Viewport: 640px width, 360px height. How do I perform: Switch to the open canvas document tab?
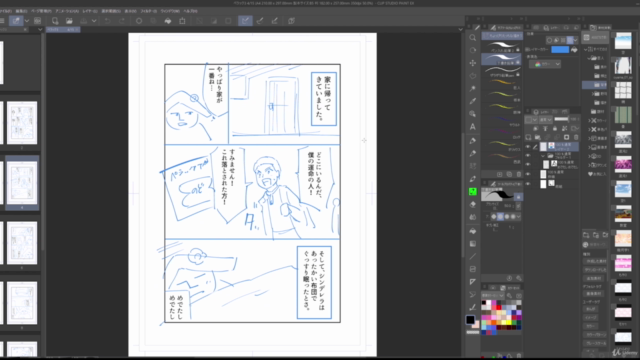(x=63, y=30)
